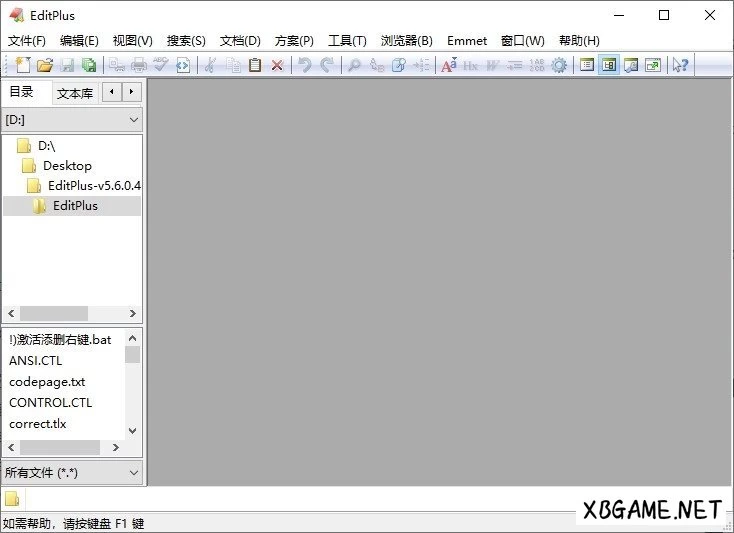The image size is (734, 533).
Task: Toggle the Document Selector toolbar button
Action: click(587, 65)
